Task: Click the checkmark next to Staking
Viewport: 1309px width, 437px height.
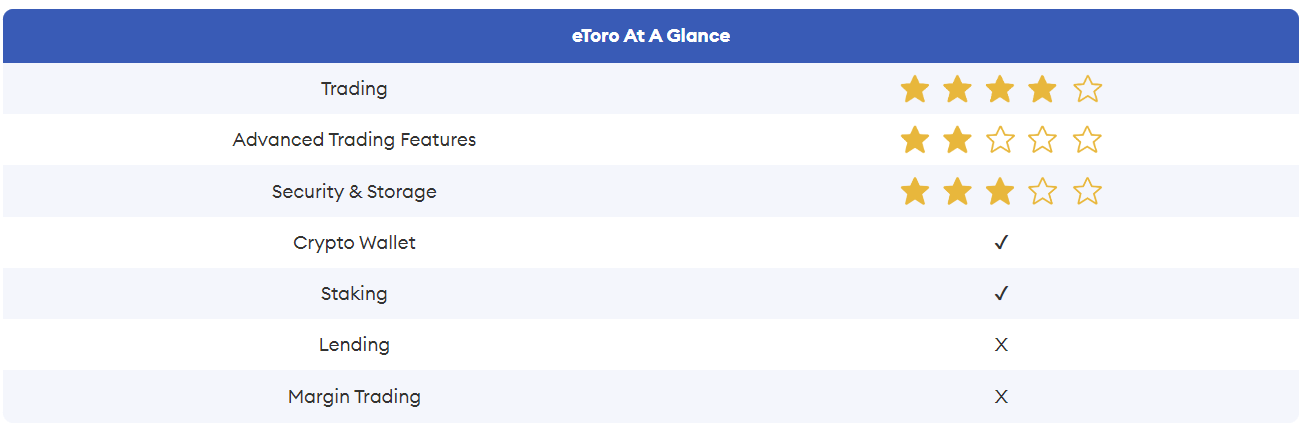Action: [1001, 294]
